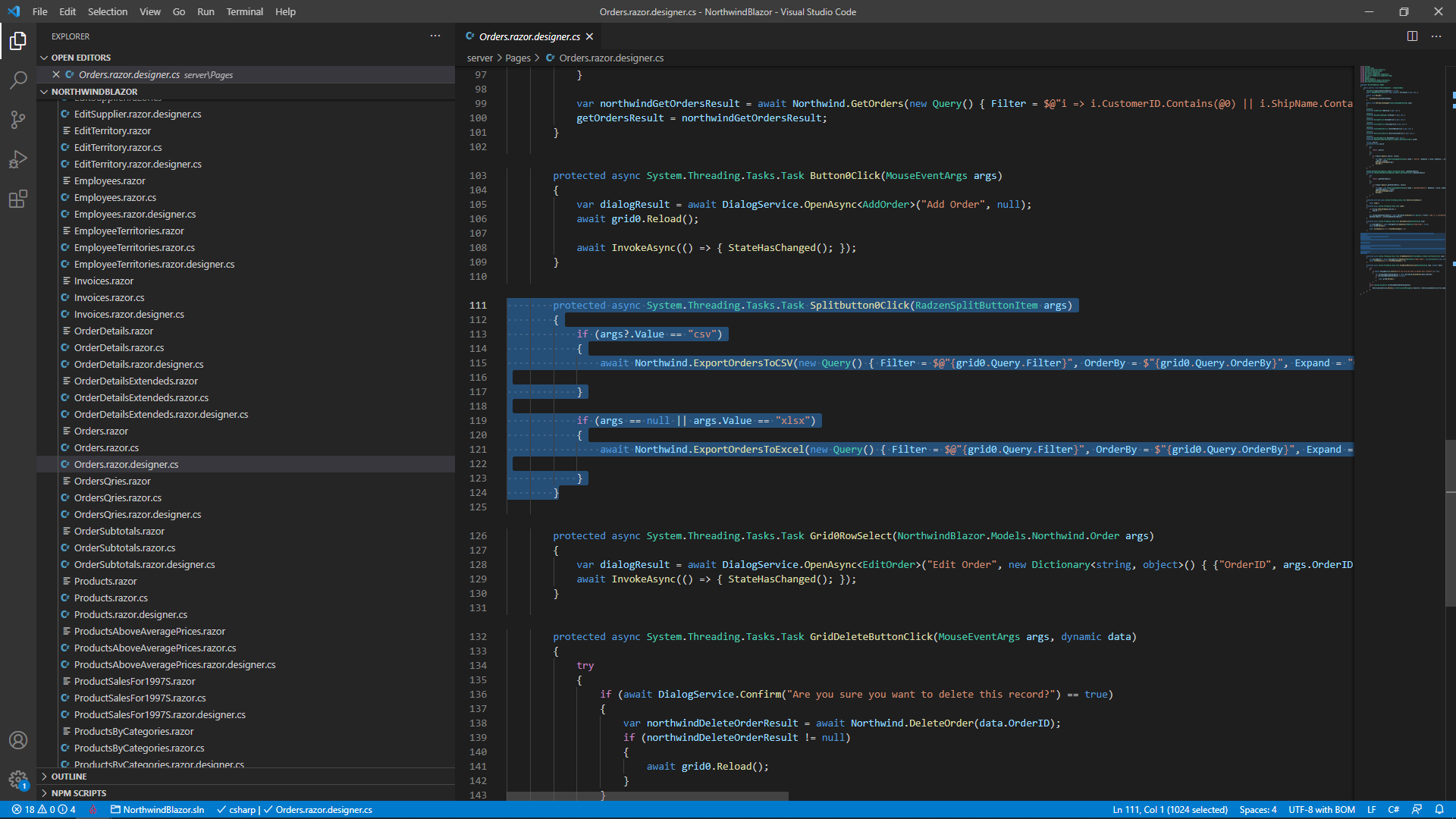Open EmployeeTerritories.razor.designer.cs in file tree
The width and height of the screenshot is (1456, 819).
click(x=154, y=264)
